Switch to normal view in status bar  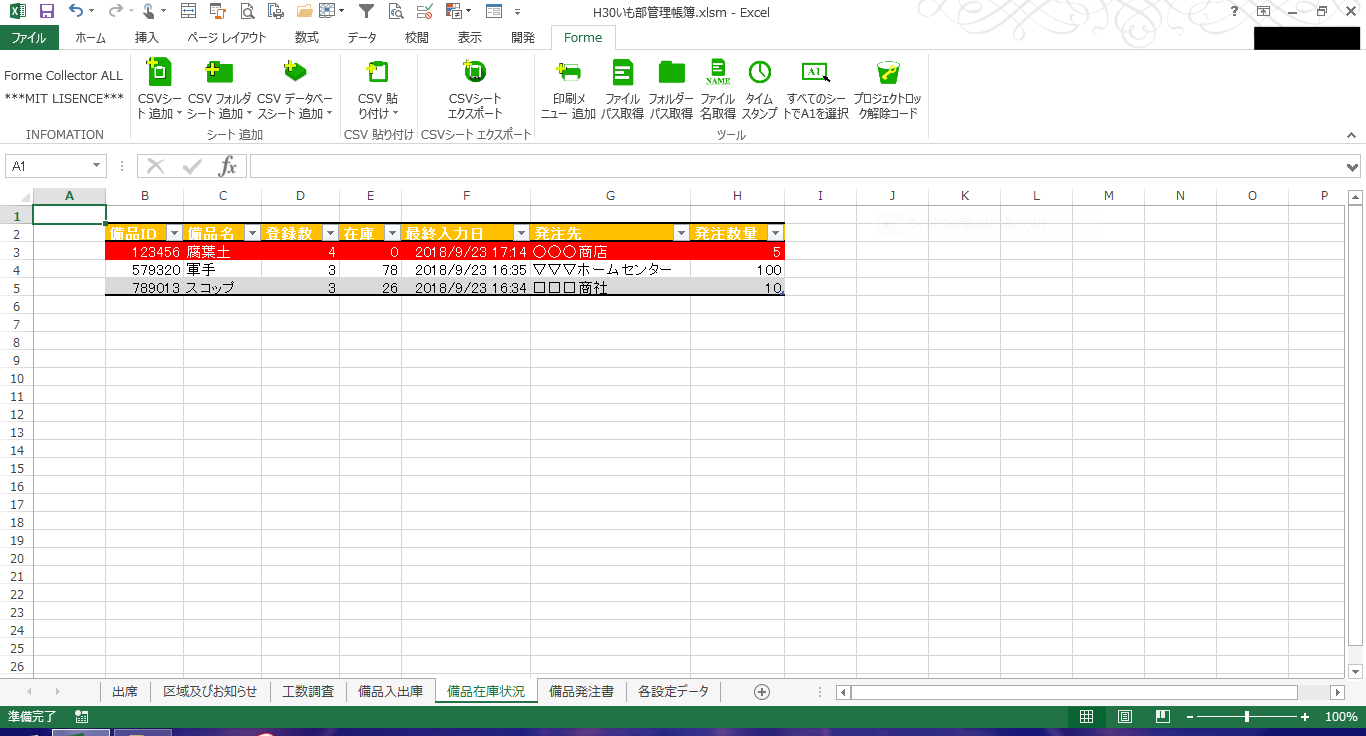[x=1086, y=717]
